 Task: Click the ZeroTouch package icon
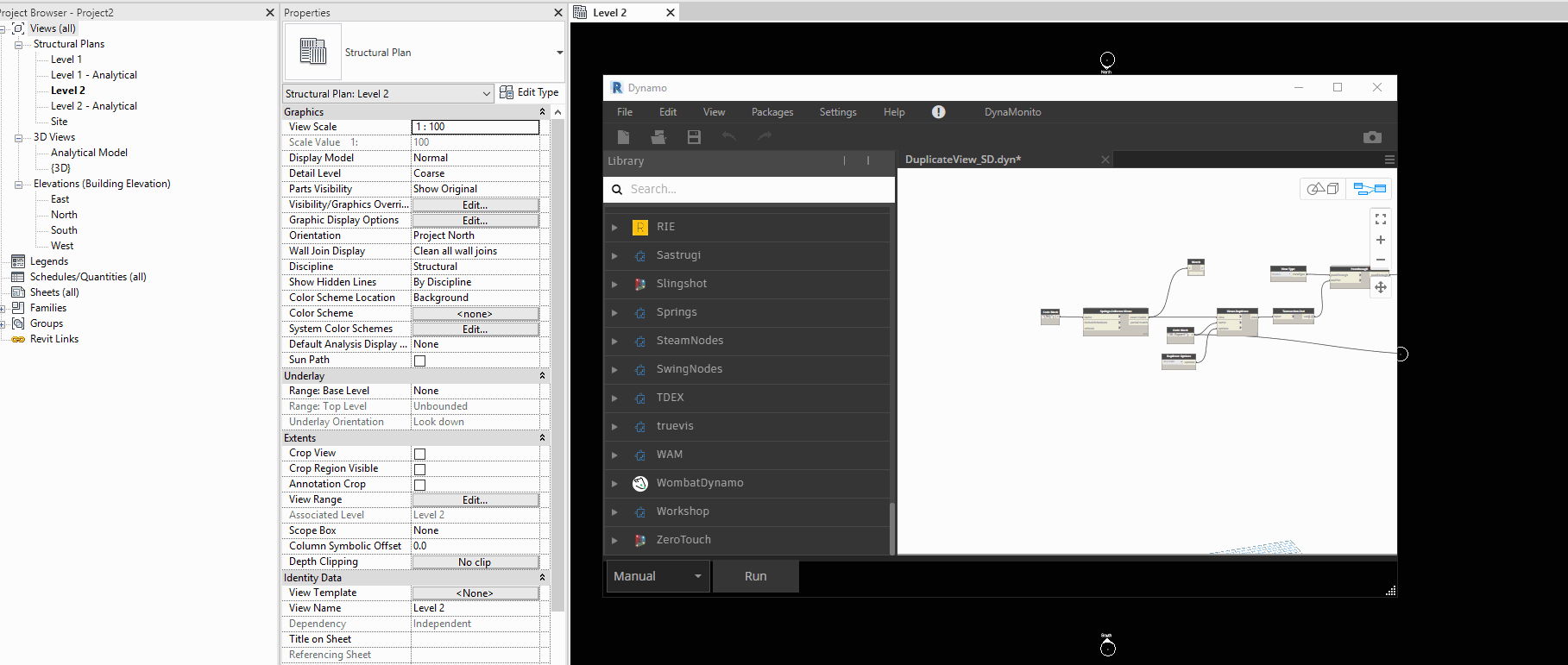[x=640, y=540]
